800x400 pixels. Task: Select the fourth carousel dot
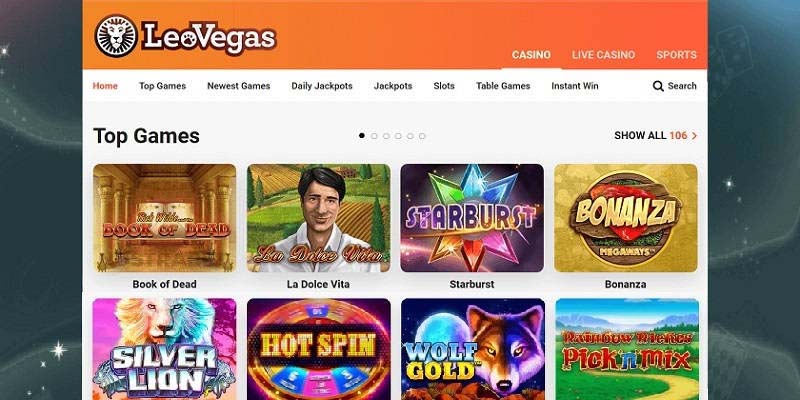398,136
